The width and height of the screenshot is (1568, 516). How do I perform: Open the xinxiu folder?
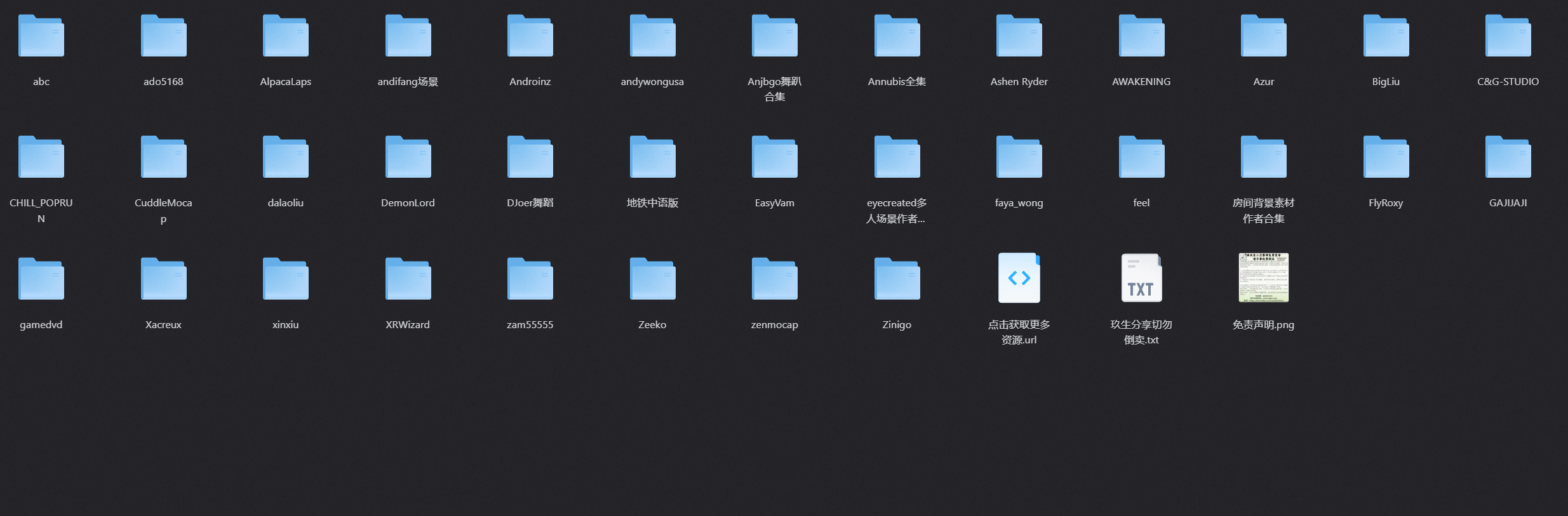coord(286,279)
